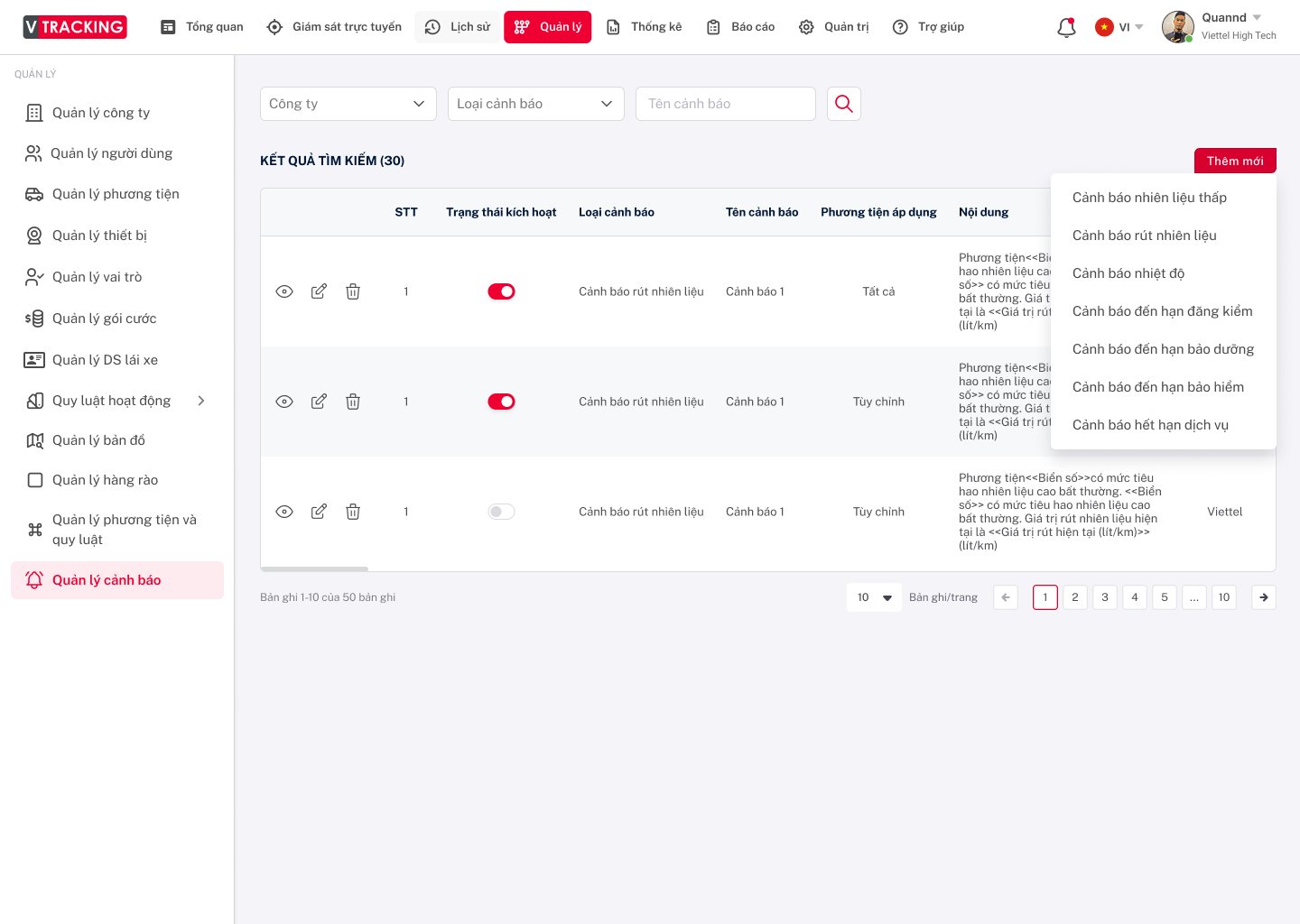Open the Loại cảnh báo dropdown

tap(536, 104)
